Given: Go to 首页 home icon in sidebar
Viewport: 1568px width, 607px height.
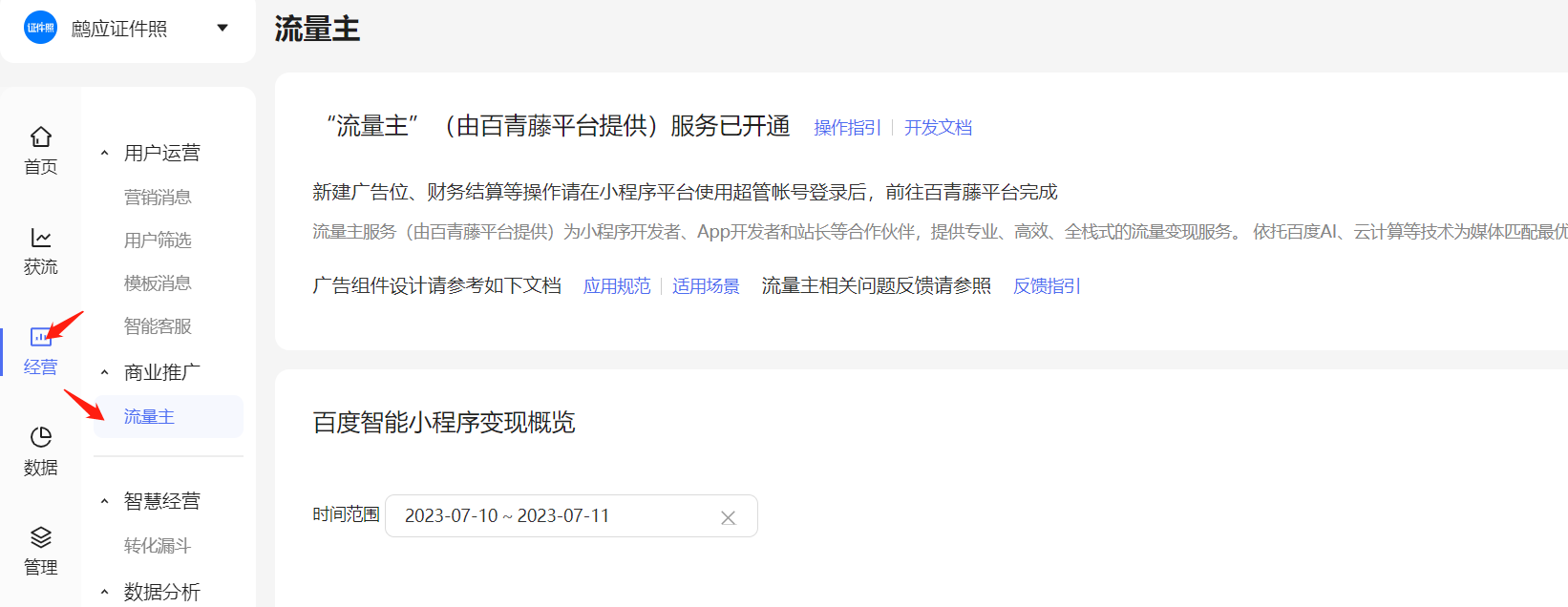Looking at the screenshot, I should pos(41,136).
